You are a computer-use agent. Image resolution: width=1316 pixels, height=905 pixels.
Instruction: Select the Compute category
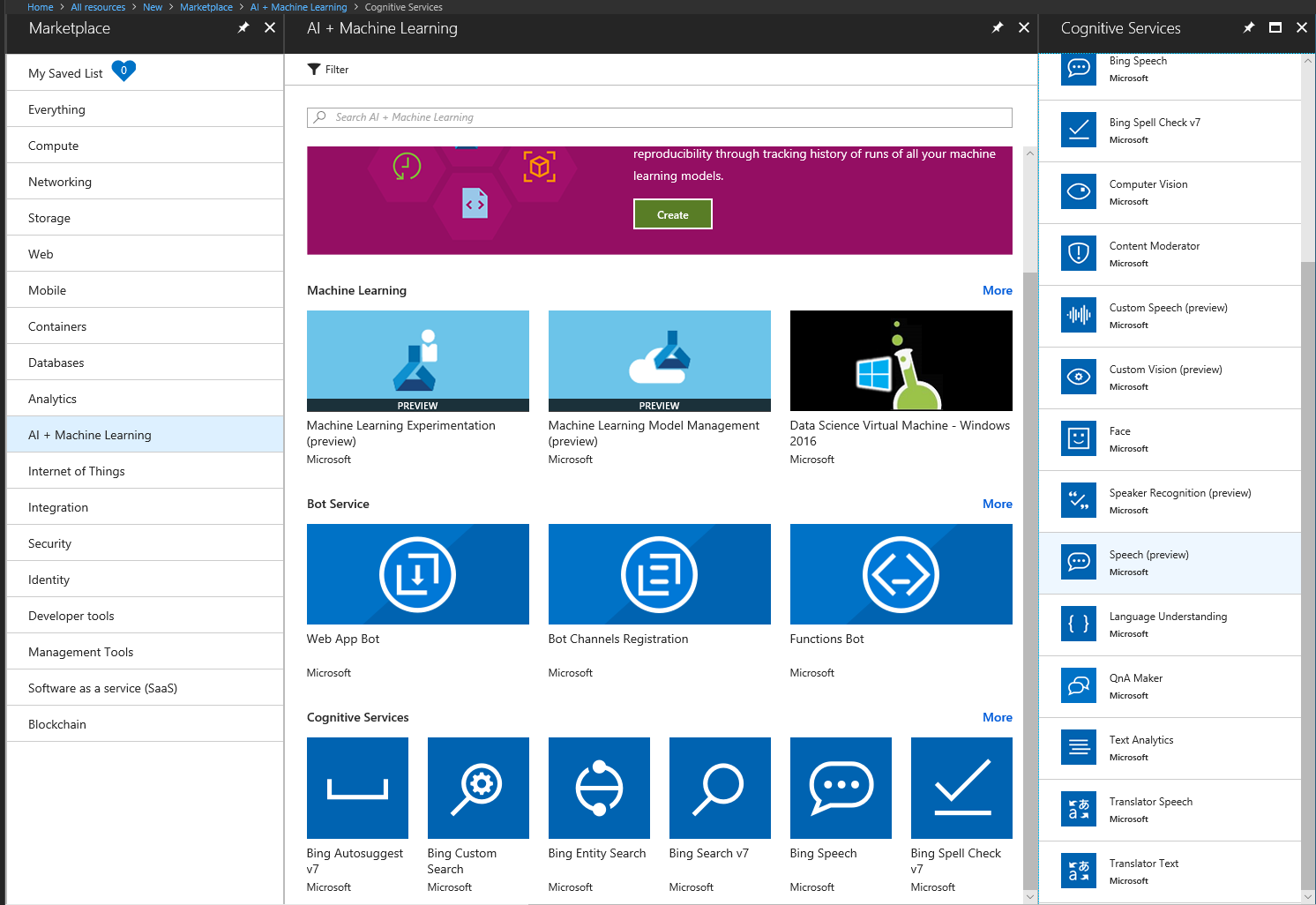coord(145,146)
